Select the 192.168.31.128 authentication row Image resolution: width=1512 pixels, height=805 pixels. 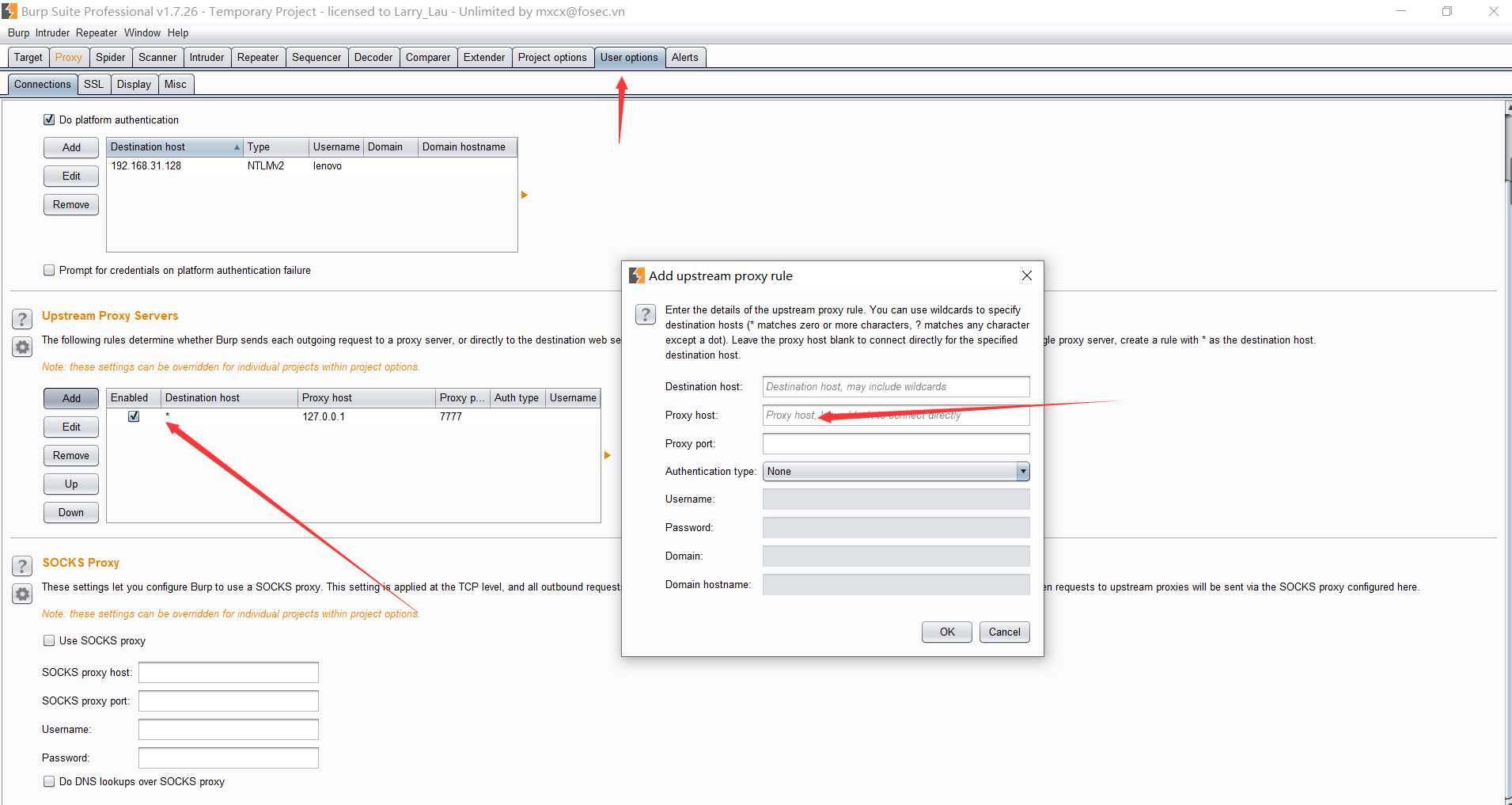(x=312, y=165)
